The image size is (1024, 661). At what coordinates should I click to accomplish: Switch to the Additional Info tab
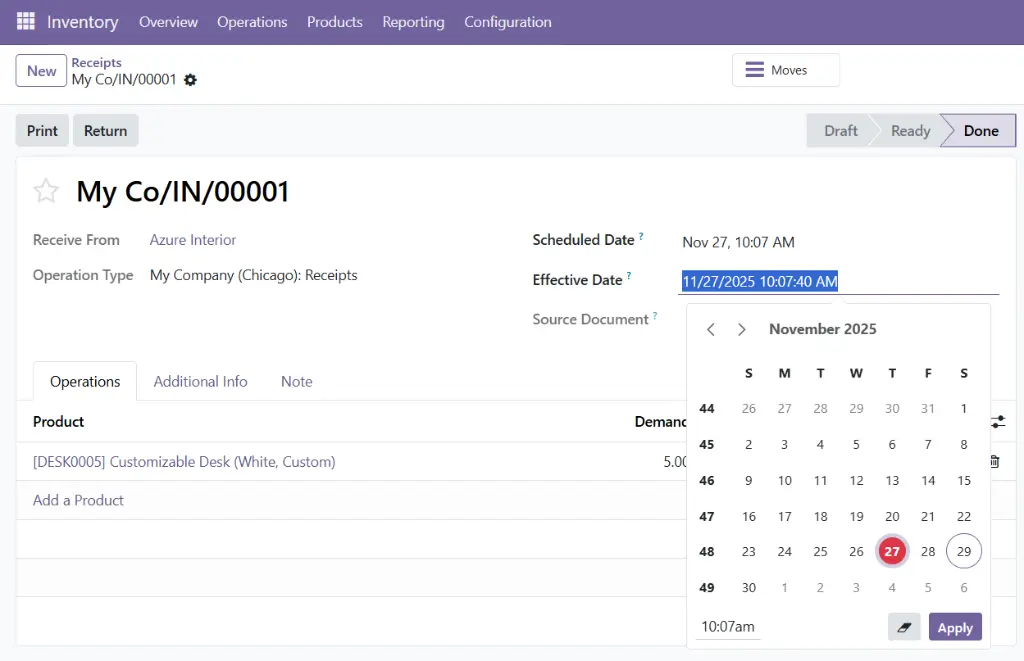[x=200, y=381]
